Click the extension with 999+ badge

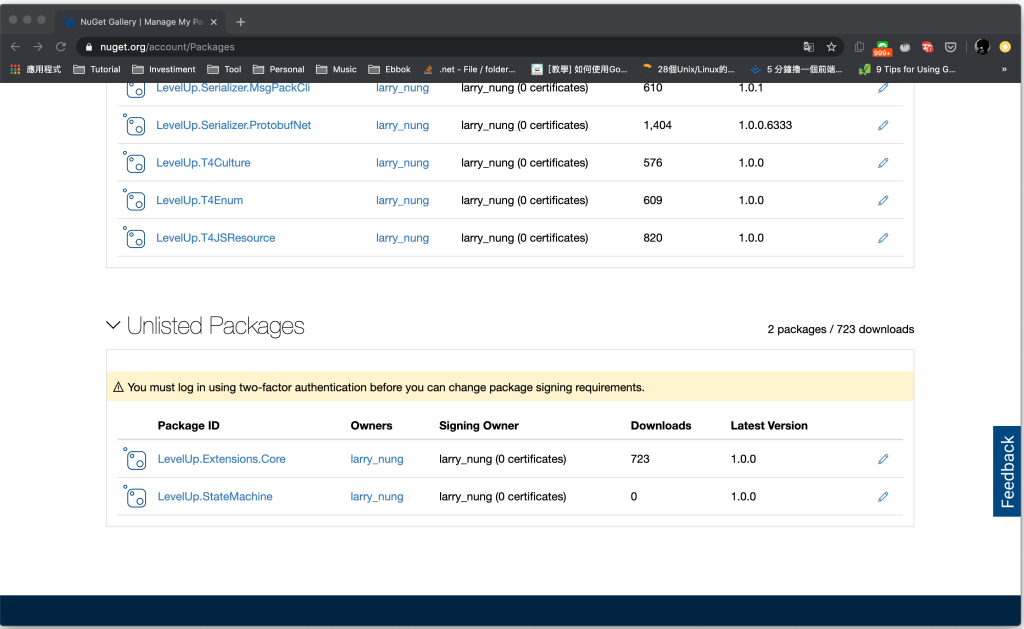882,48
